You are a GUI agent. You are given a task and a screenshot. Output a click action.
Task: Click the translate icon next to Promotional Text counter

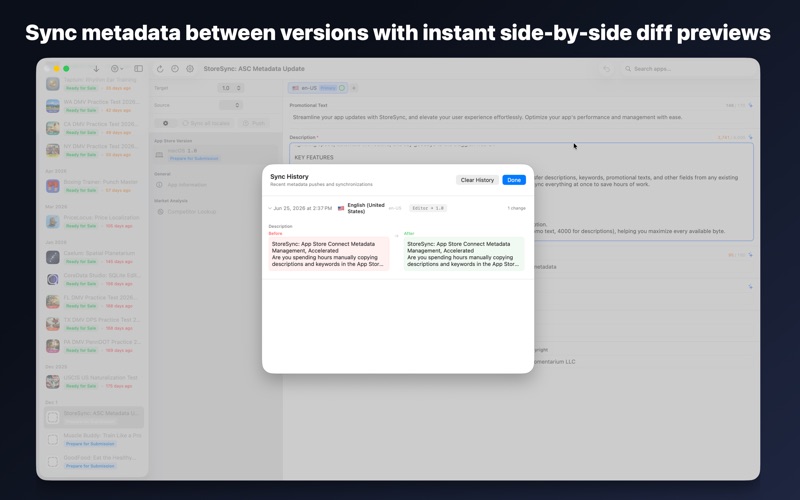751,105
